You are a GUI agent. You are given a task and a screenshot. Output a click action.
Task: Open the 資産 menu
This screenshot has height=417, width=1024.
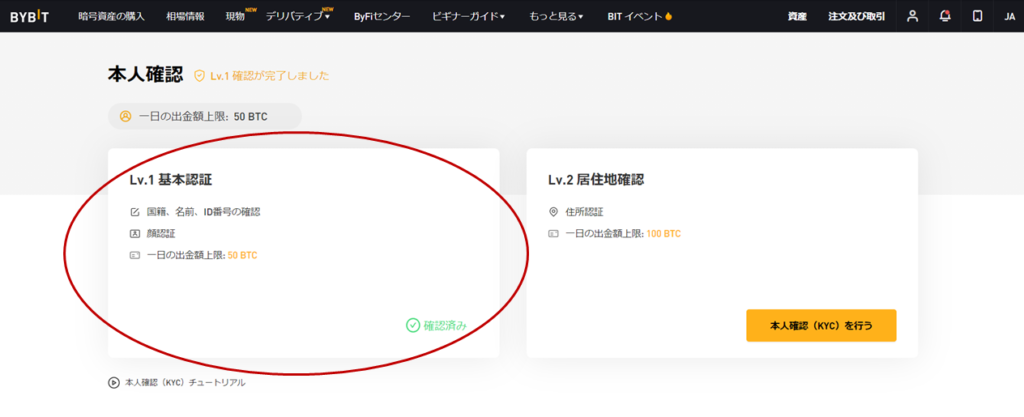click(797, 16)
